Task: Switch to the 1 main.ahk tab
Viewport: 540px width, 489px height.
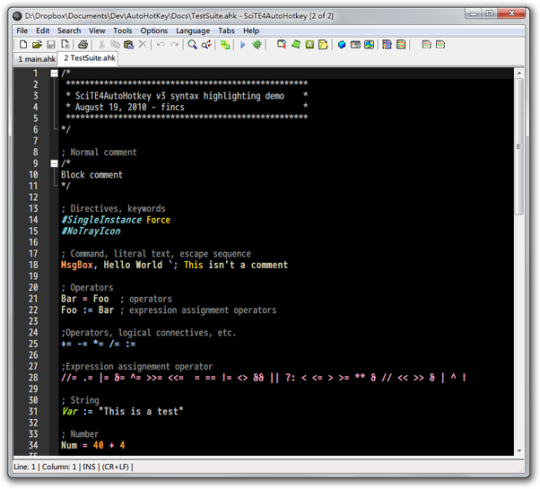Action: [36, 59]
